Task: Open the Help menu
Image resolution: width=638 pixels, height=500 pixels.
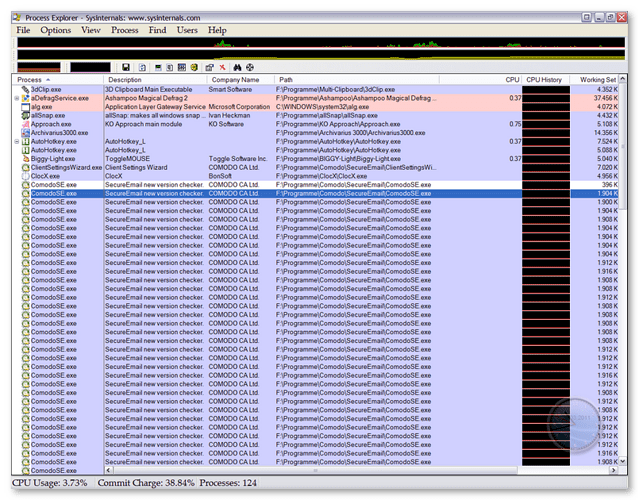Action: (217, 30)
